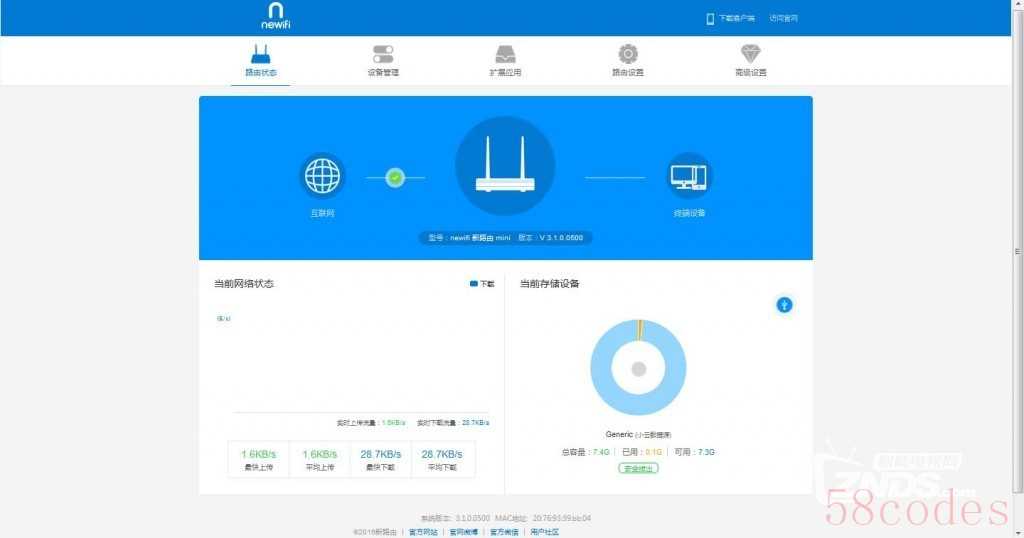1024x538 pixels.
Task: Open the 路由状态 router status tab
Action: click(260, 60)
